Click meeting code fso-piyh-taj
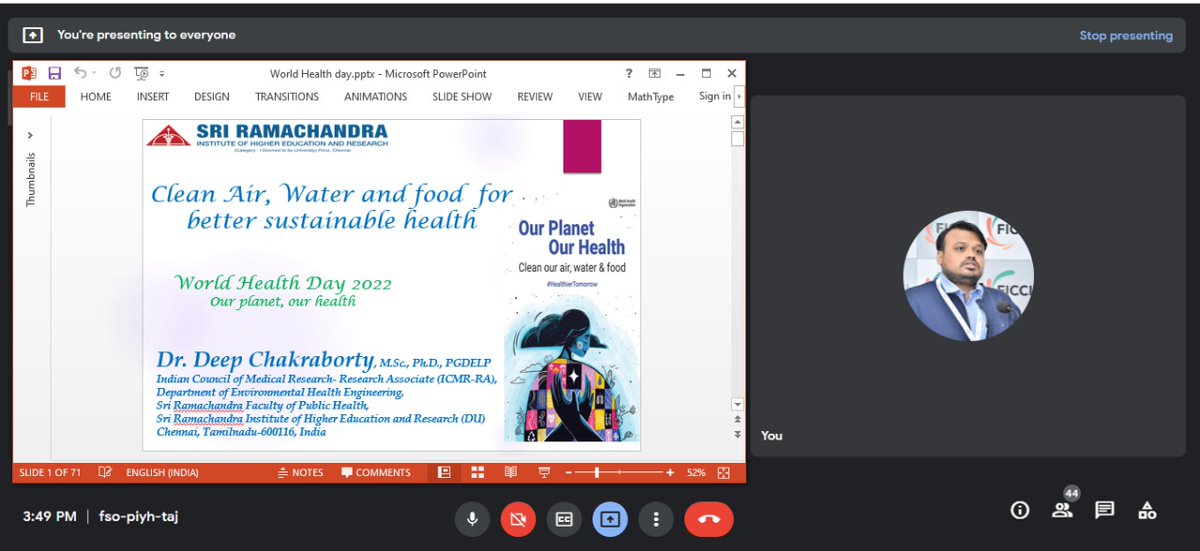1200x551 pixels. 138,517
